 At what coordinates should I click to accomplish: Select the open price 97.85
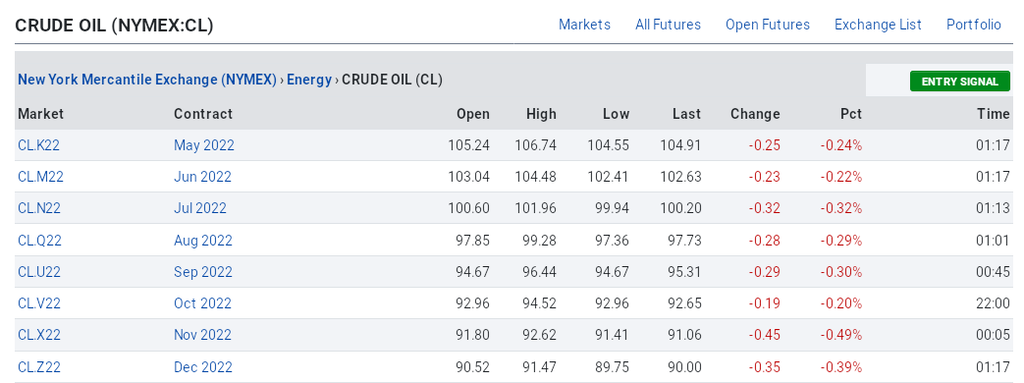pos(472,241)
